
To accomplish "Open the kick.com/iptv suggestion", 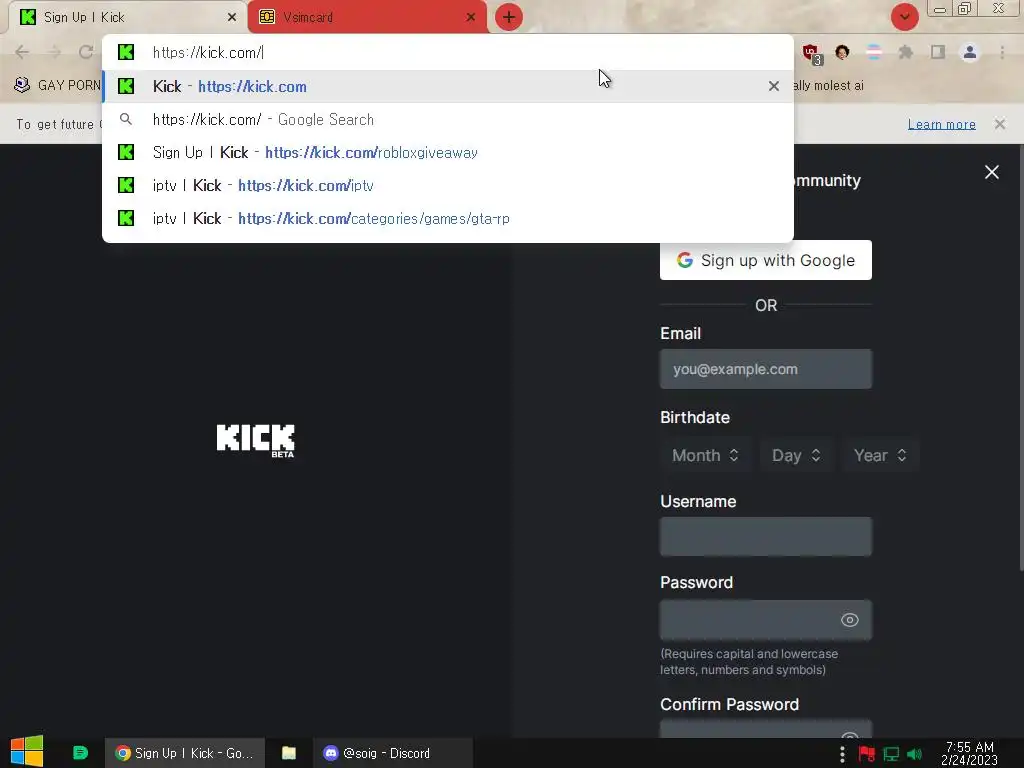I will 448,185.
